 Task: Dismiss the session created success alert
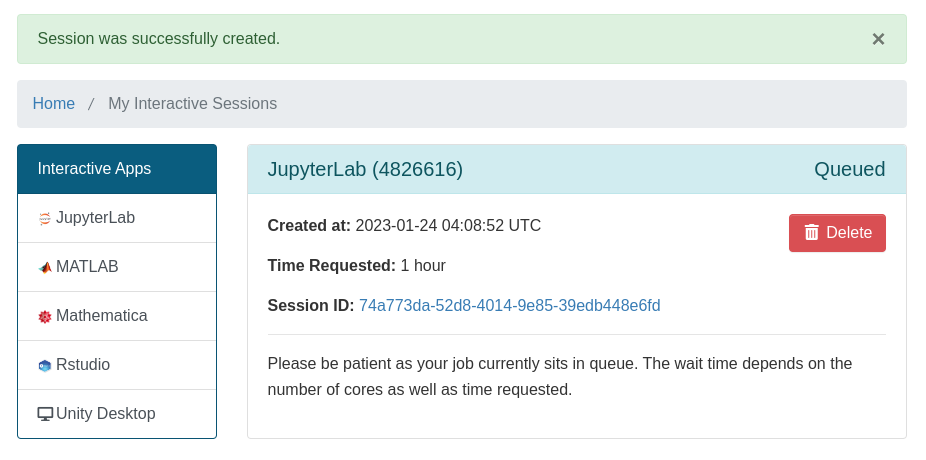[878, 39]
